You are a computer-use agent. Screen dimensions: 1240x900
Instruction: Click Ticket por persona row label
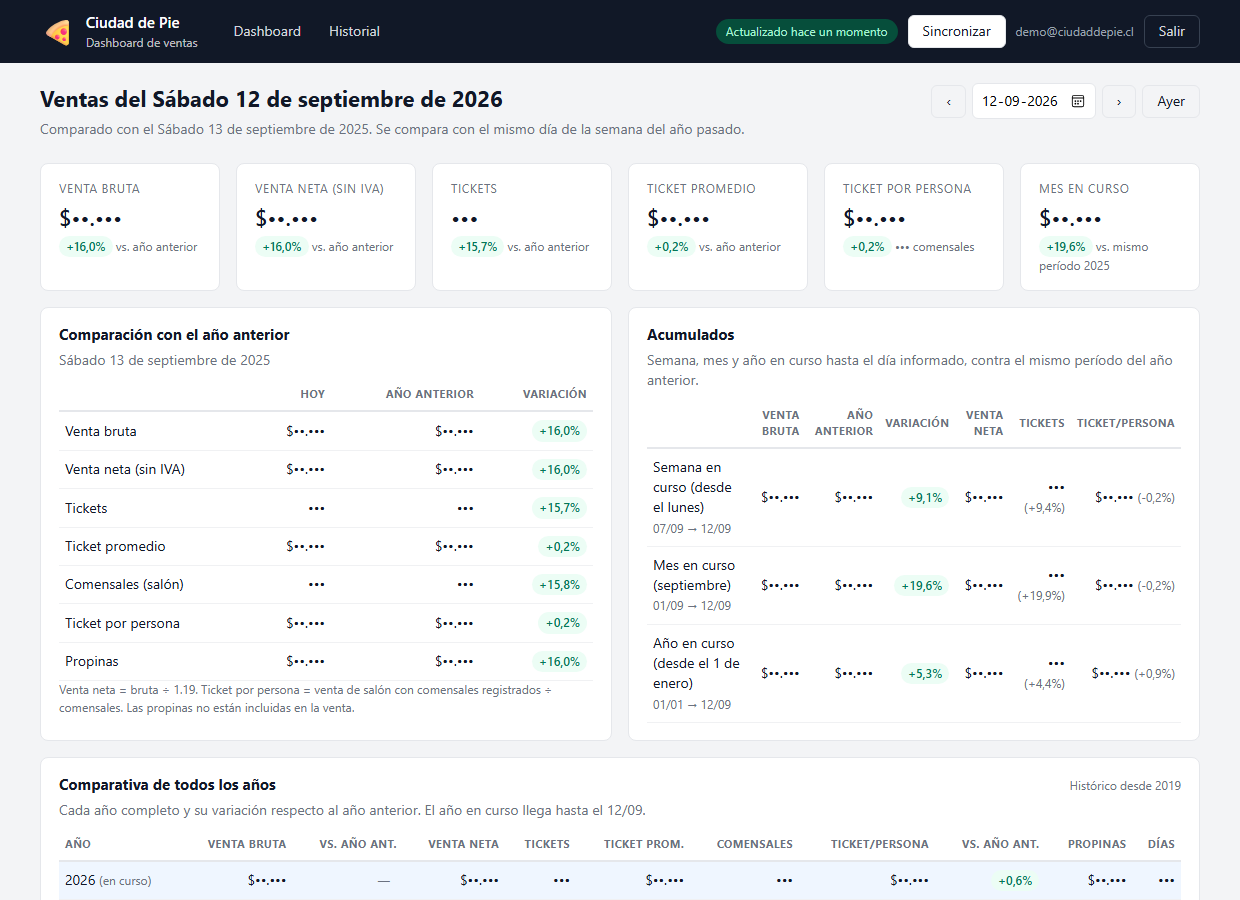point(122,623)
